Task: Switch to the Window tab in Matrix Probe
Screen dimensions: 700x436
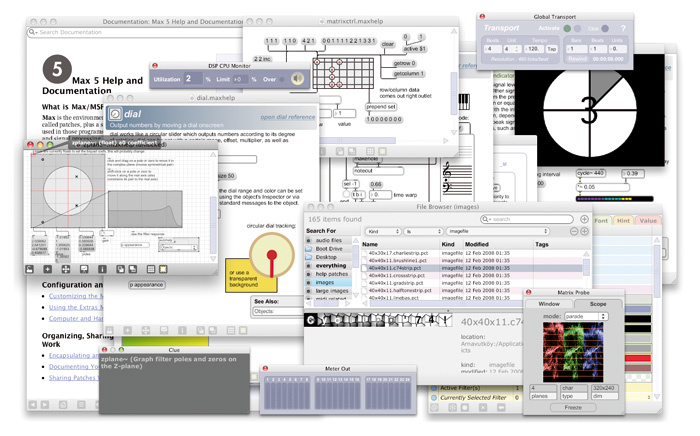Action: 549,303
